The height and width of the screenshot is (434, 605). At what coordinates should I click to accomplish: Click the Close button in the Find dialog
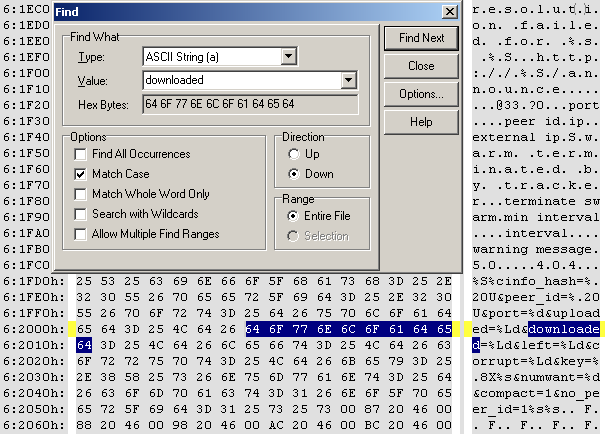coord(421,66)
